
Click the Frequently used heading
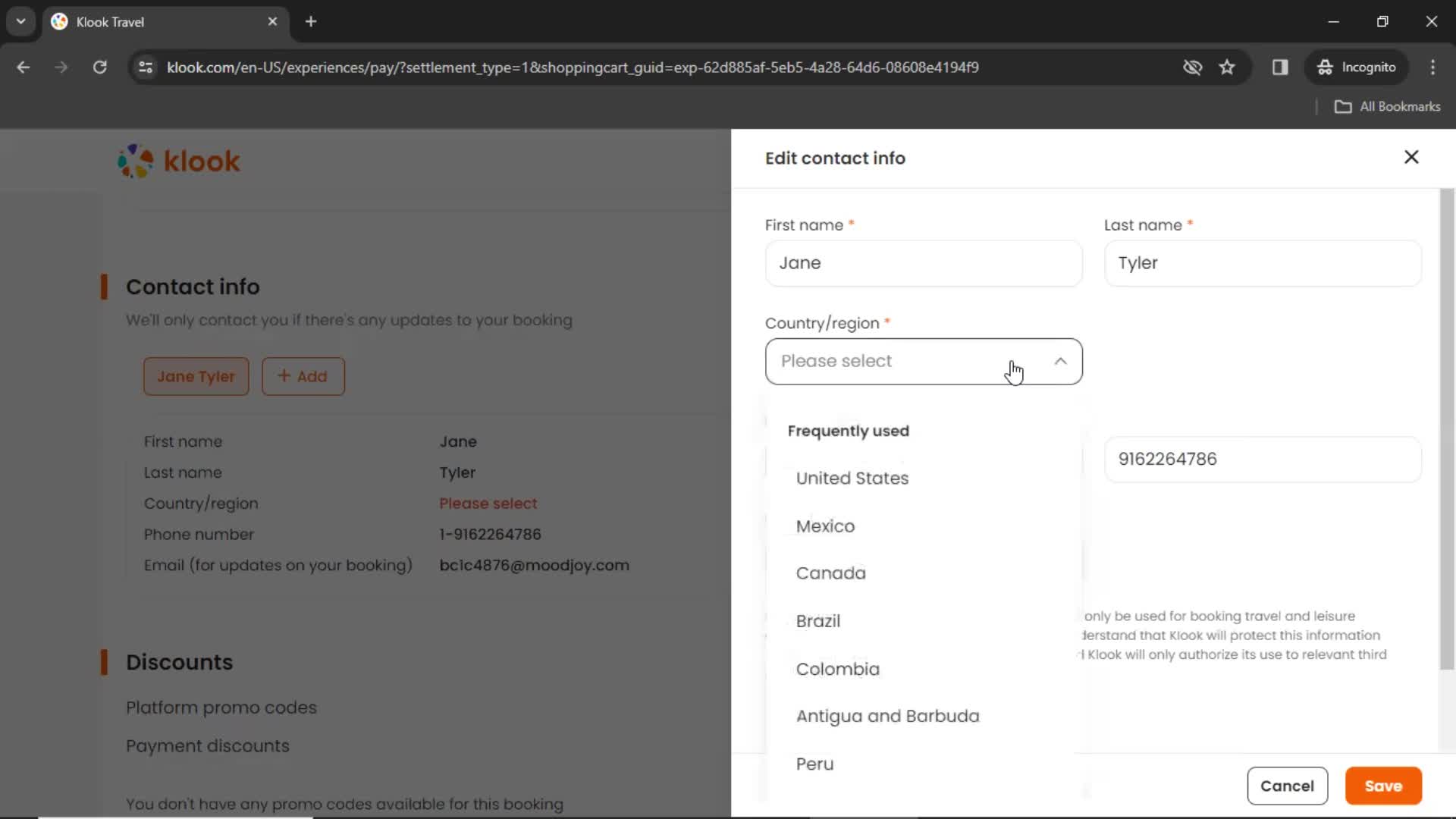[x=848, y=431]
